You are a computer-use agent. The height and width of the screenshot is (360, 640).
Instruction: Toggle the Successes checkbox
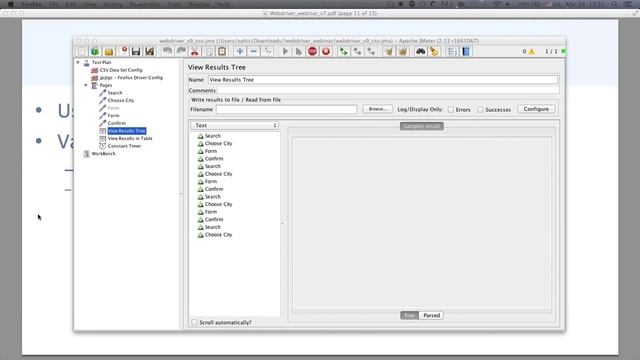(480, 109)
